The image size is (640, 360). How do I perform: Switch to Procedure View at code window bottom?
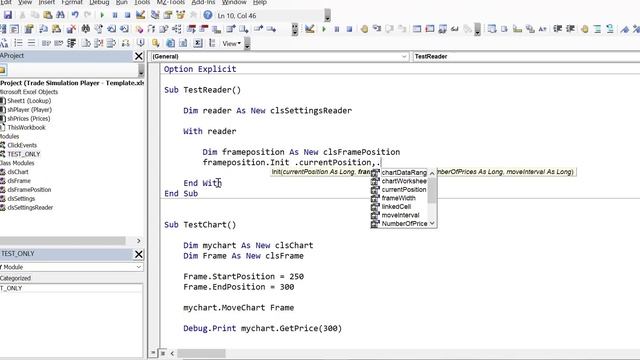coord(153,353)
